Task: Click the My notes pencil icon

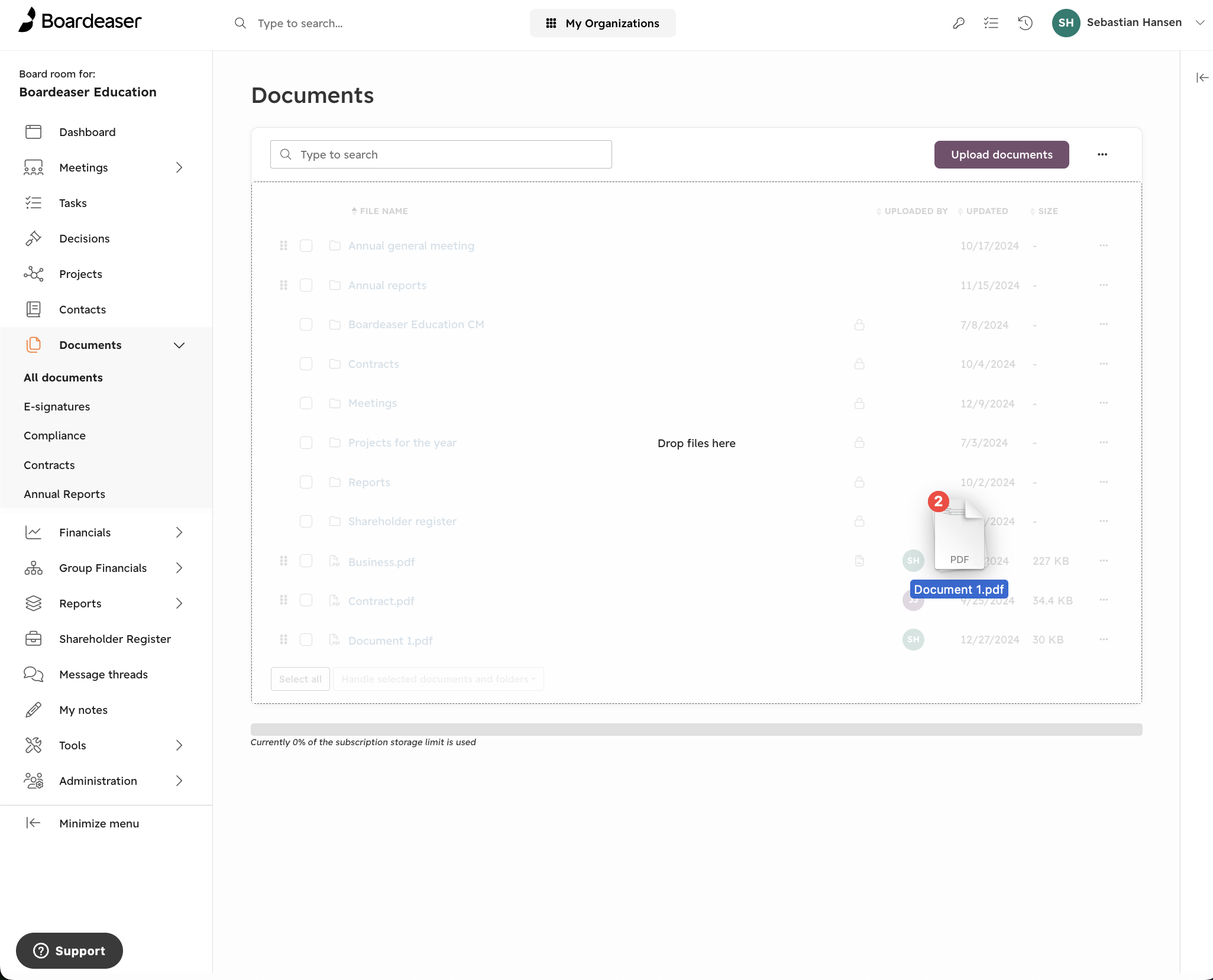Action: pyautogui.click(x=34, y=710)
